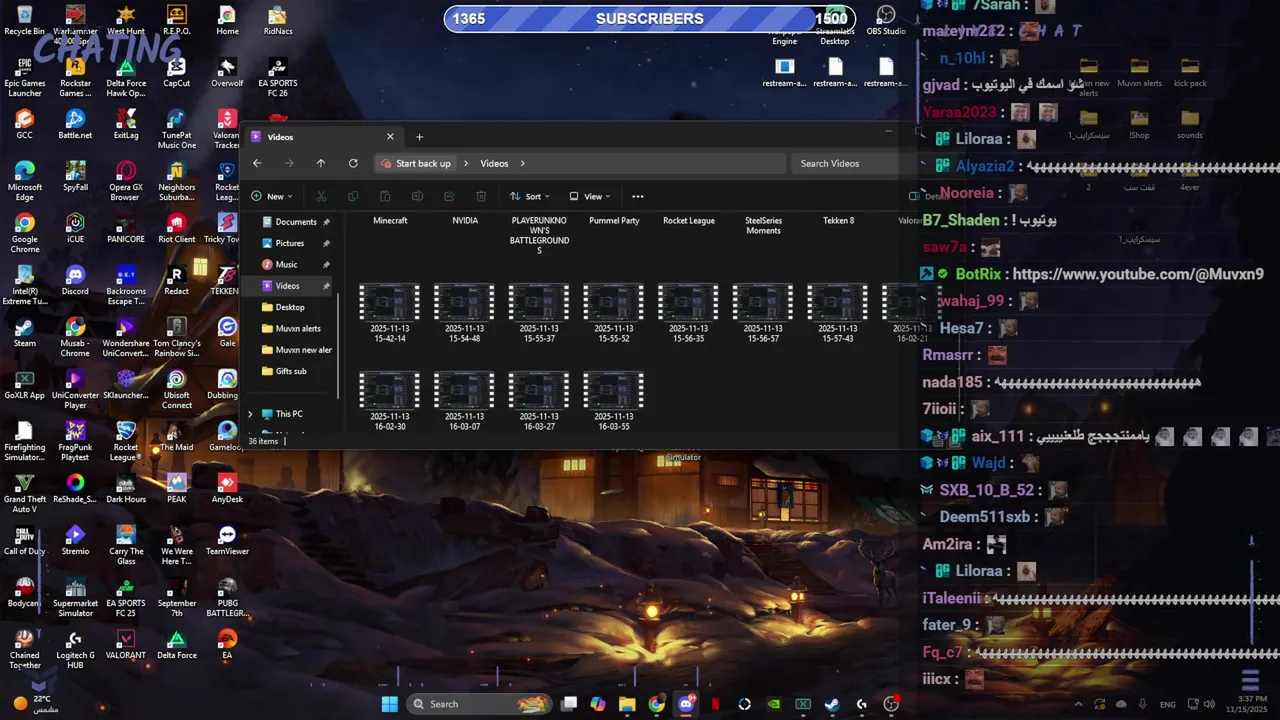
Task: Open Steam from the taskbar
Action: [x=832, y=704]
